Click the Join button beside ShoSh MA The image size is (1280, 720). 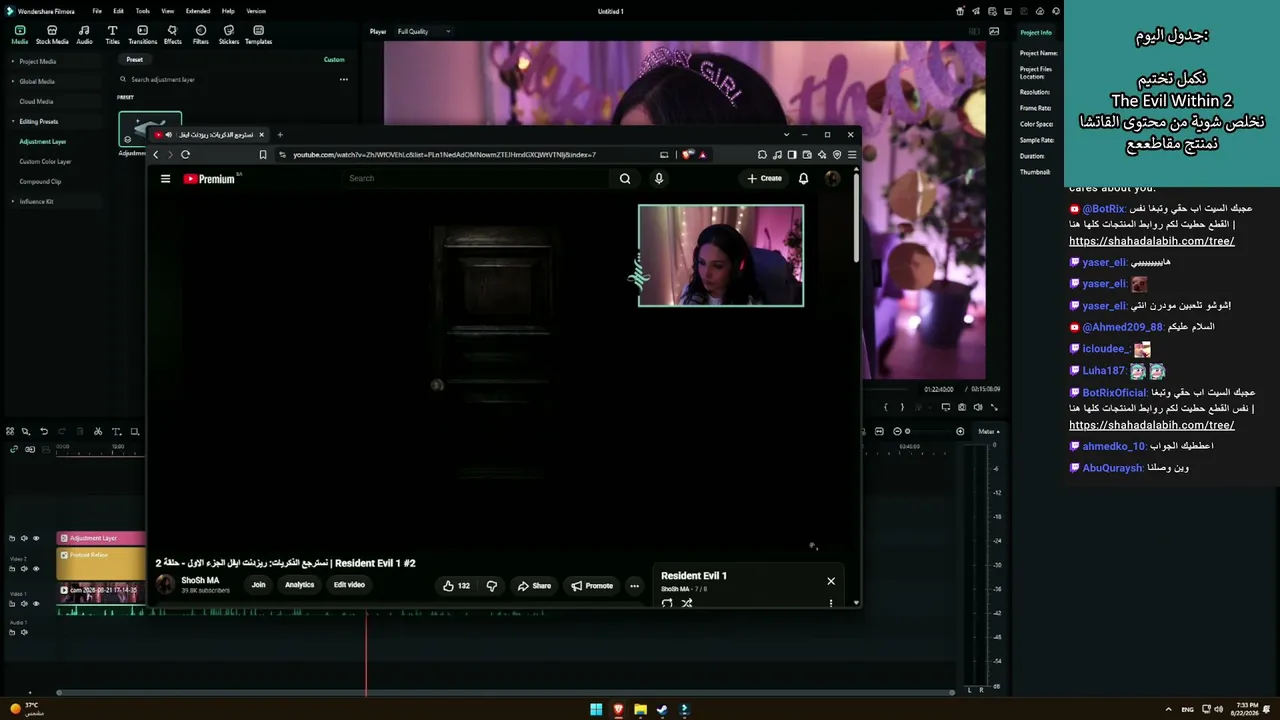[258, 585]
